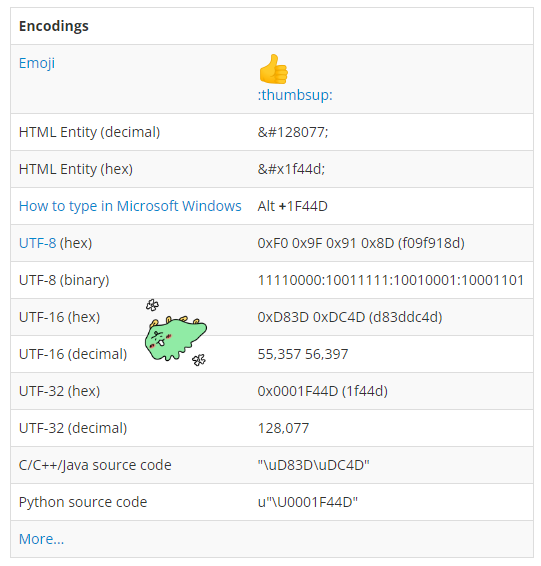Select the value 55,357 56,397

303,354
